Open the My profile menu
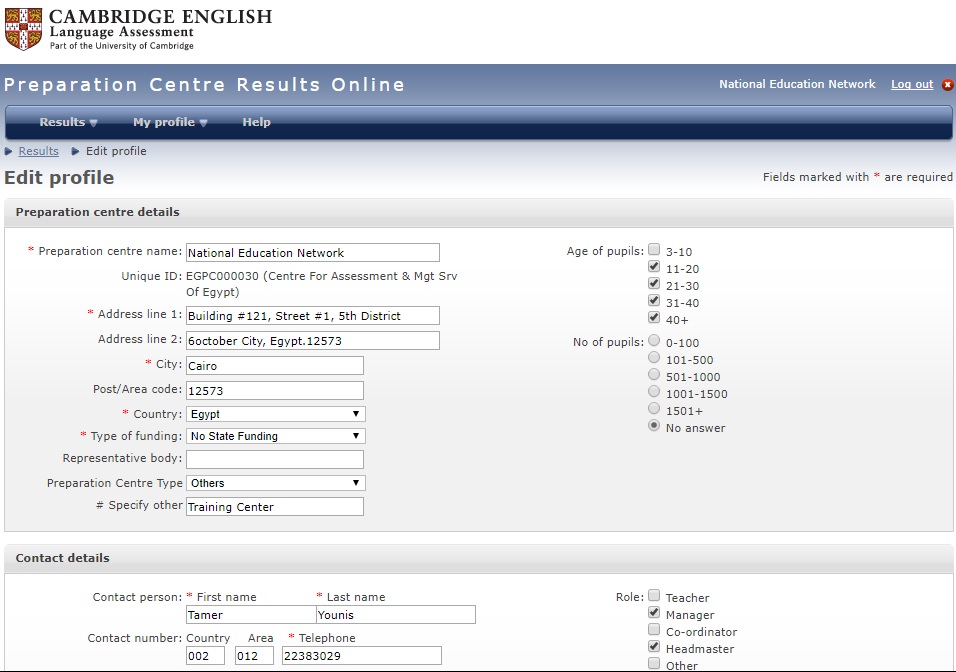 pyautogui.click(x=170, y=122)
